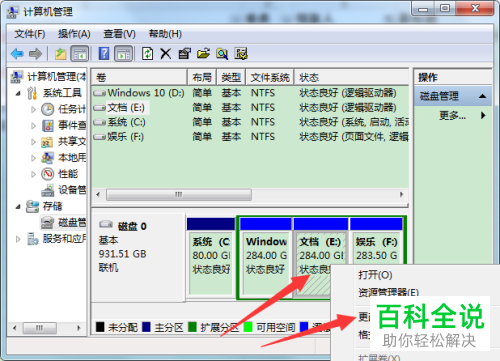The height and width of the screenshot is (361, 500).
Task: Click 更多... in the actions pane
Action: click(453, 115)
